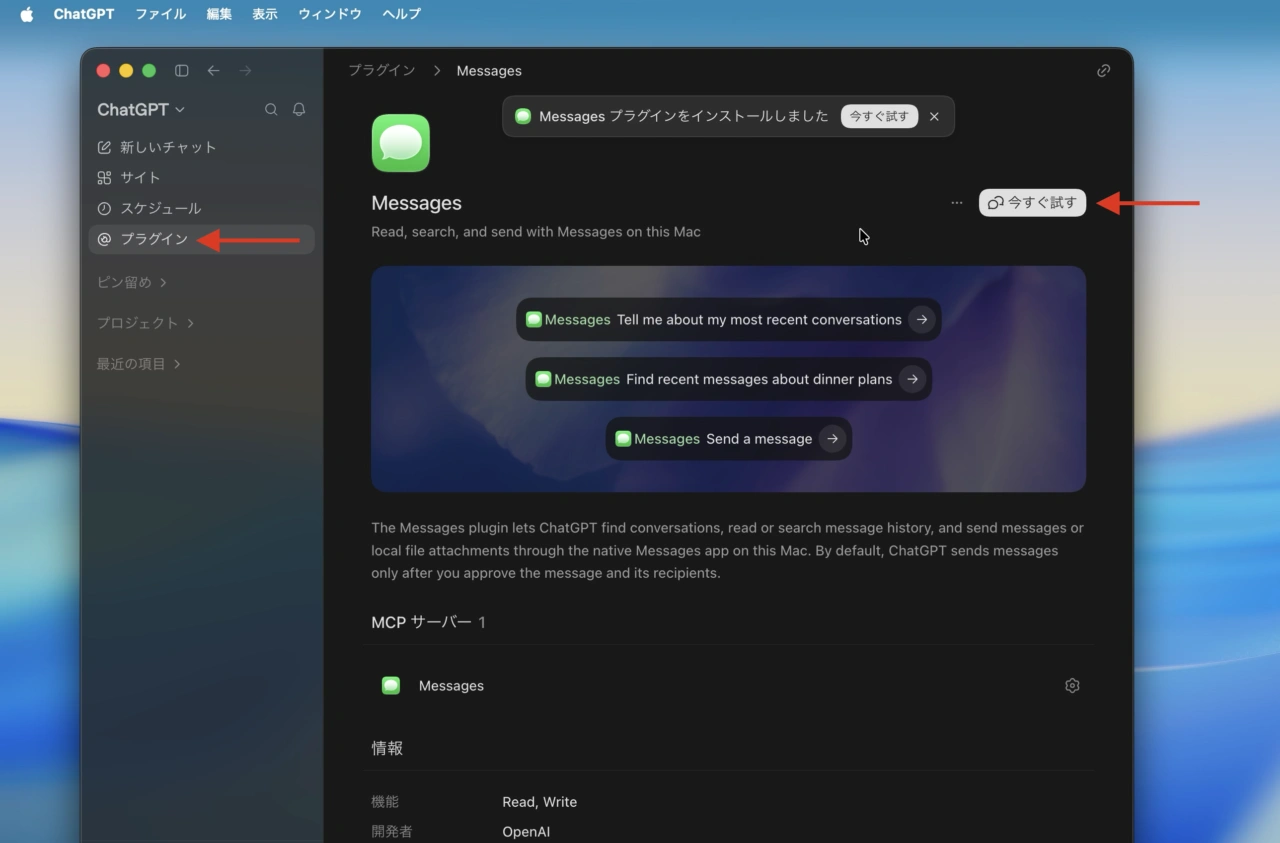Viewport: 1280px width, 843px height.
Task: Click the main 今すぐ試す button
Action: (1032, 203)
